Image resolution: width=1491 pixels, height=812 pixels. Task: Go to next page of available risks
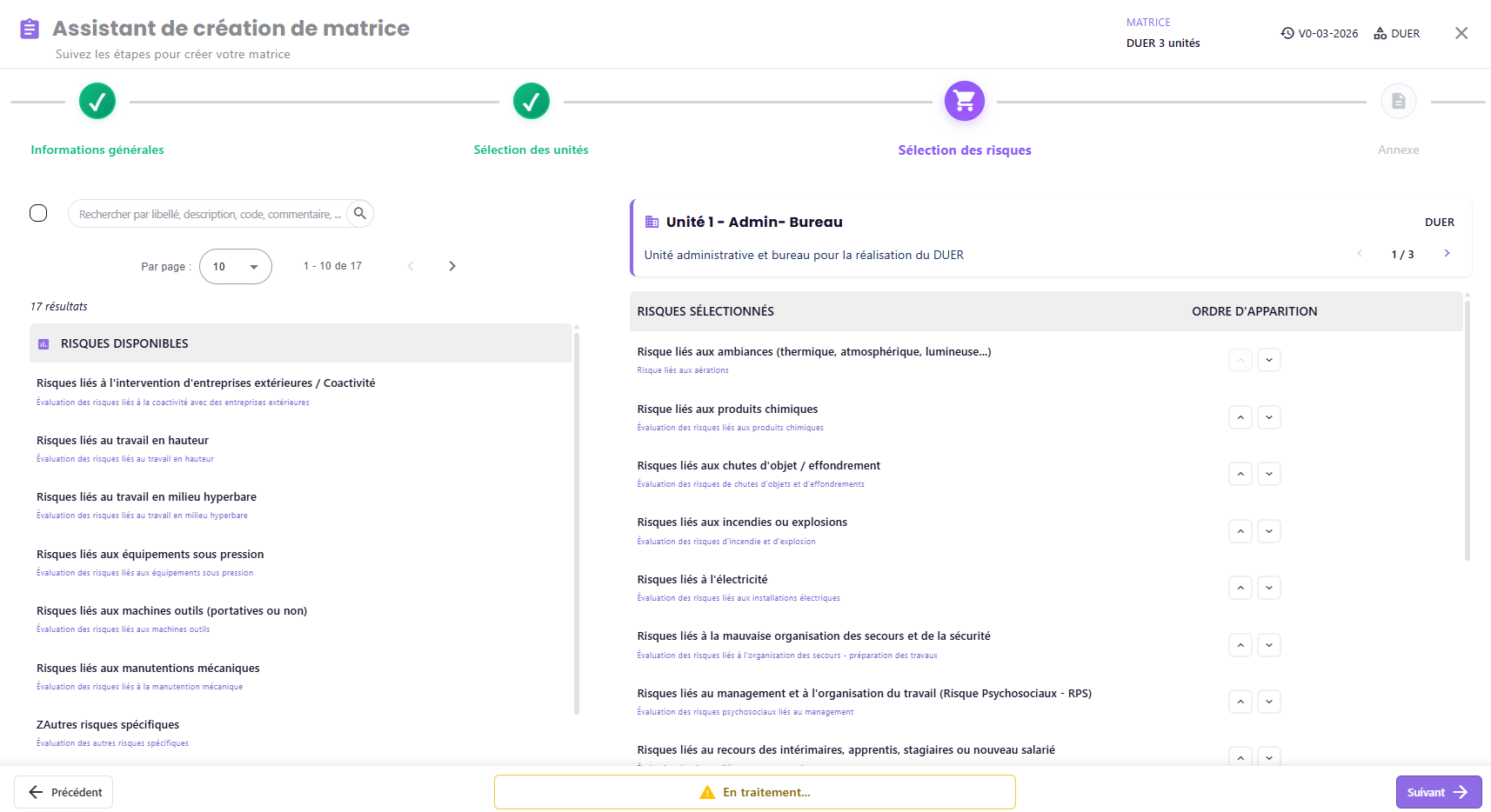[452, 266]
